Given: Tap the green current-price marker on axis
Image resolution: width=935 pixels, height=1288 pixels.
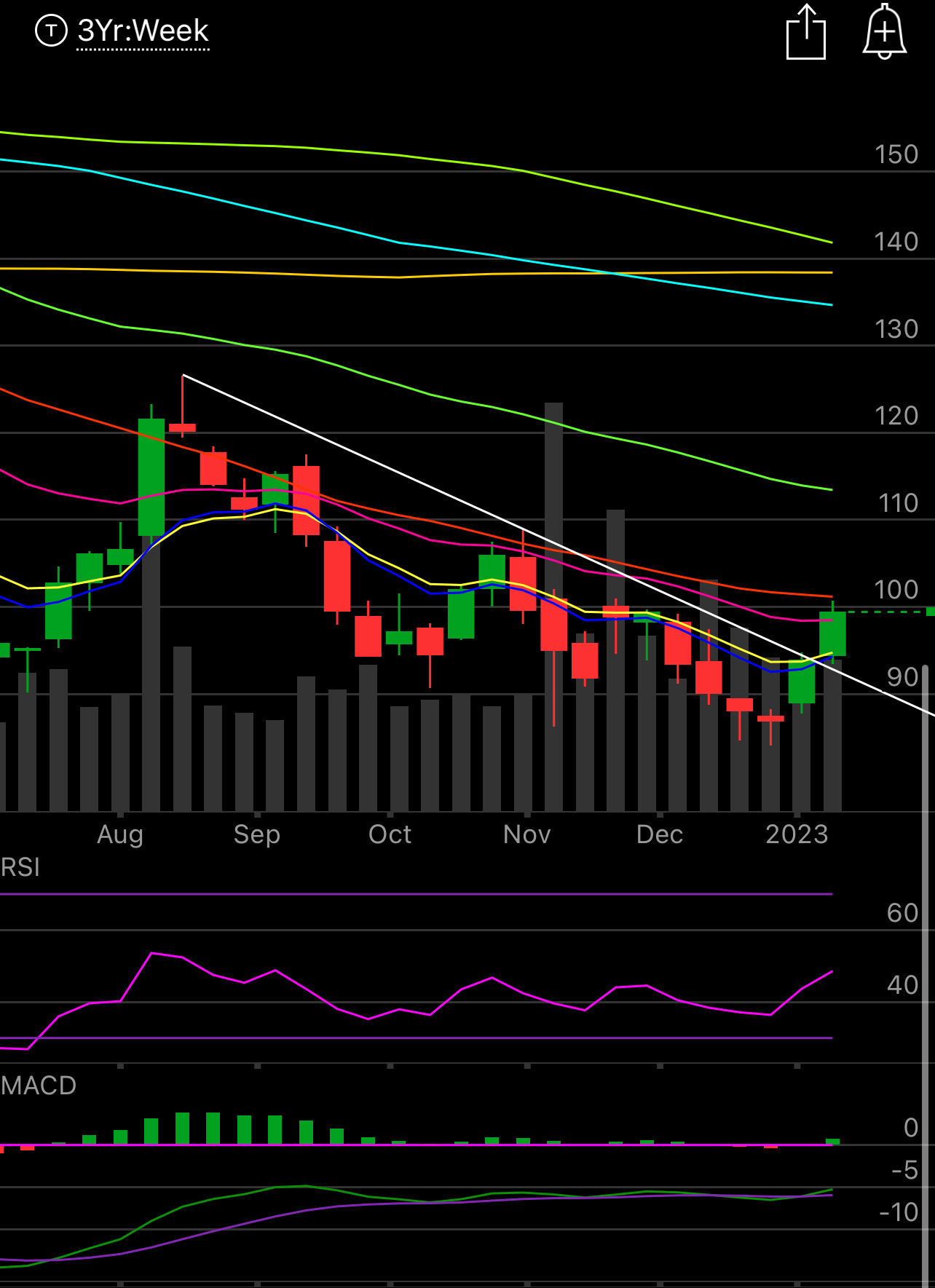Looking at the screenshot, I should point(931,612).
